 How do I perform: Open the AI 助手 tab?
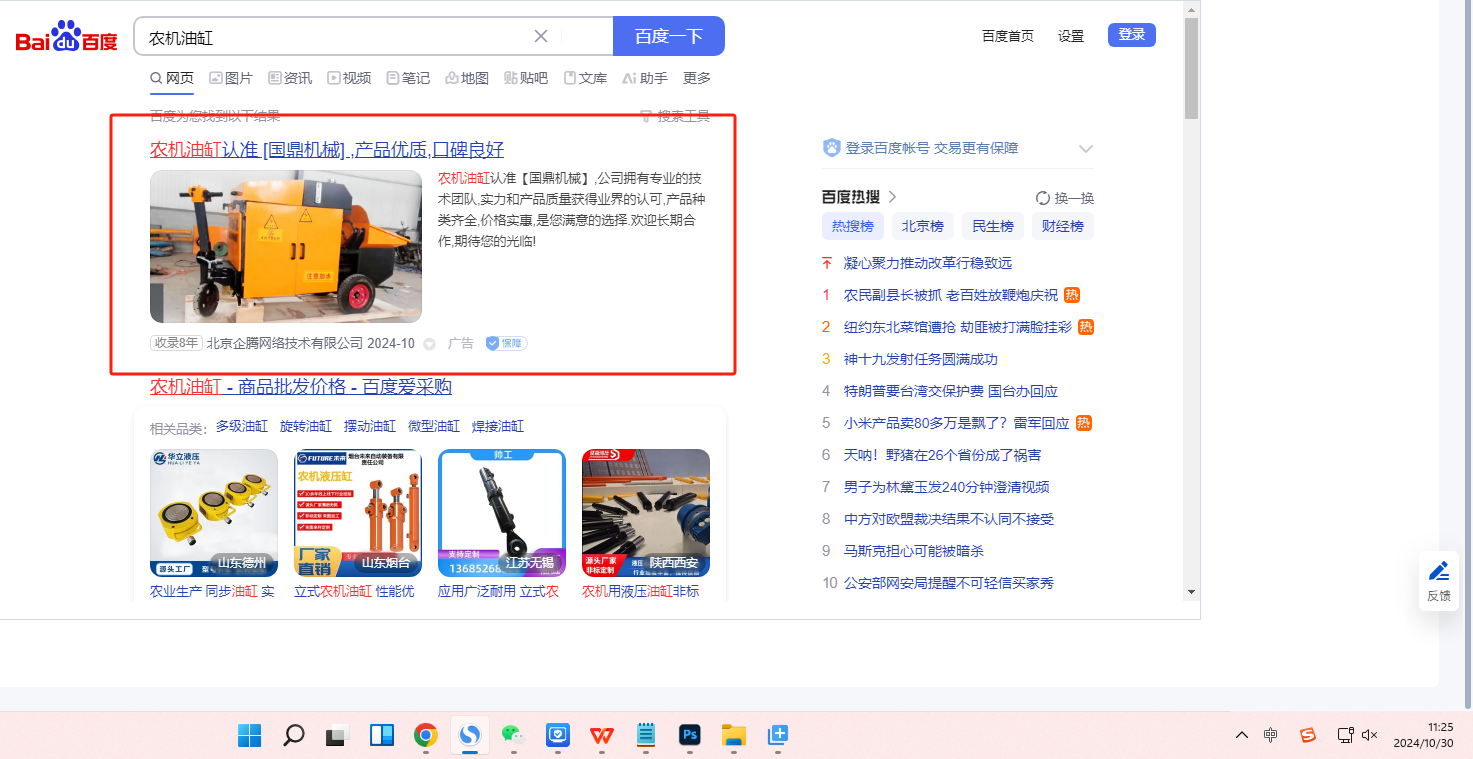(x=645, y=78)
